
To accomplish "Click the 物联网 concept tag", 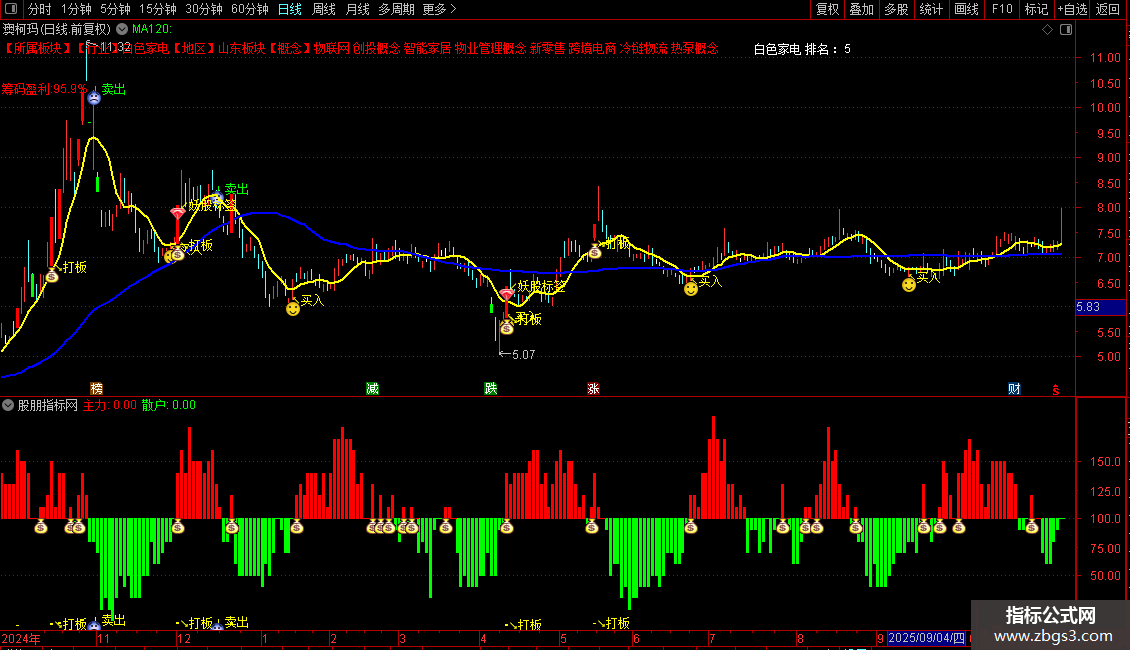I will [x=332, y=48].
